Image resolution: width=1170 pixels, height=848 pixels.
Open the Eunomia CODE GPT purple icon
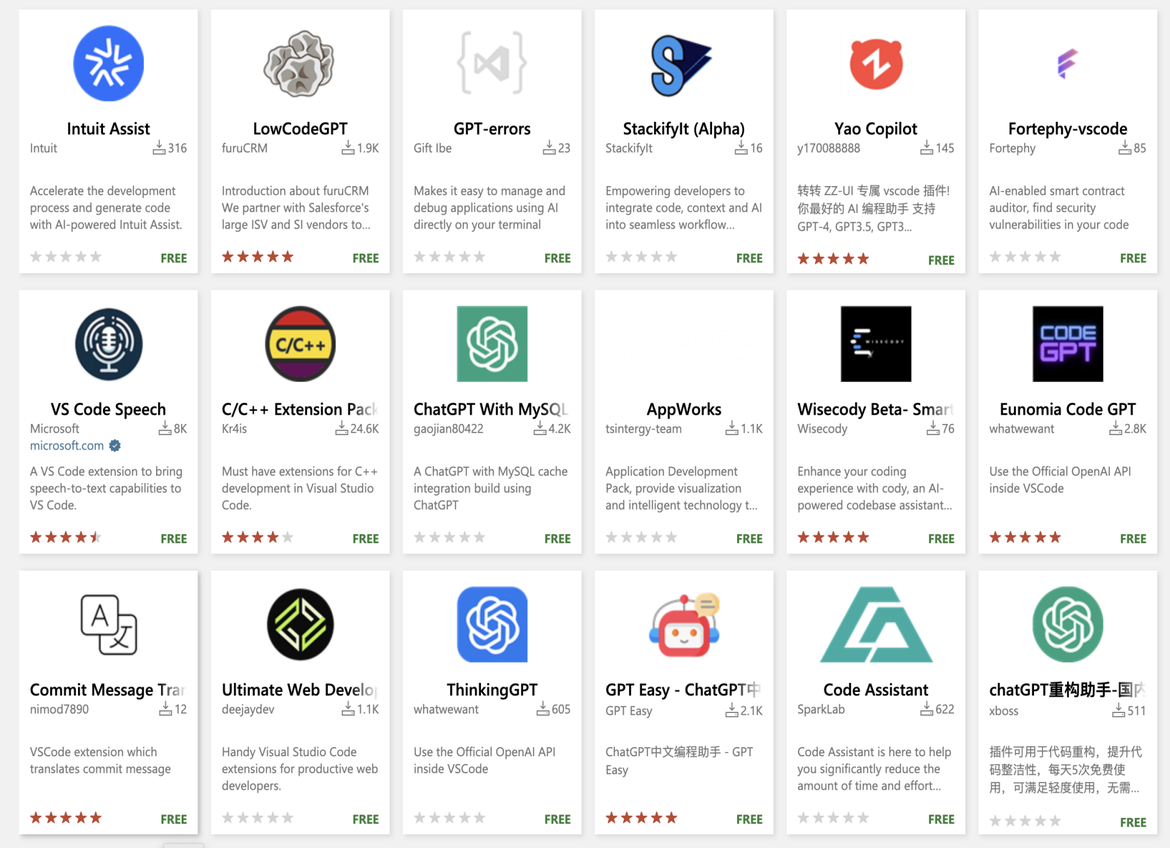pos(1068,344)
